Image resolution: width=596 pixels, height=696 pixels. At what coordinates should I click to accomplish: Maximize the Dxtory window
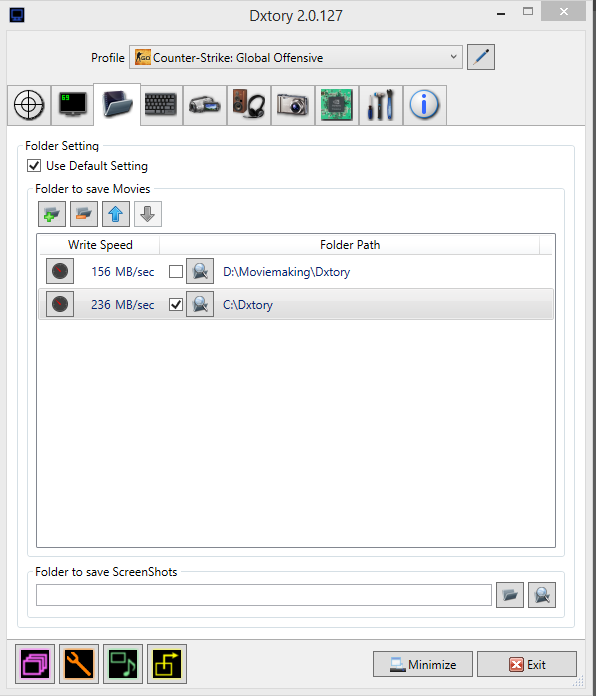click(528, 12)
